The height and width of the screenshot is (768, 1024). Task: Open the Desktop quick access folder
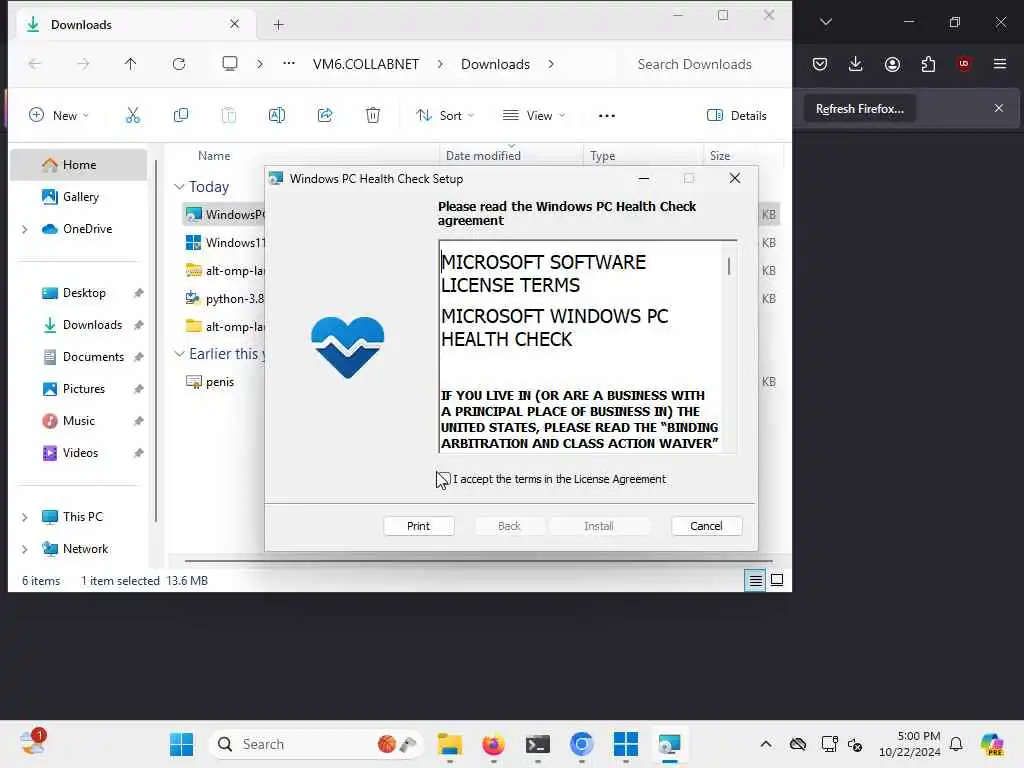coord(84,293)
